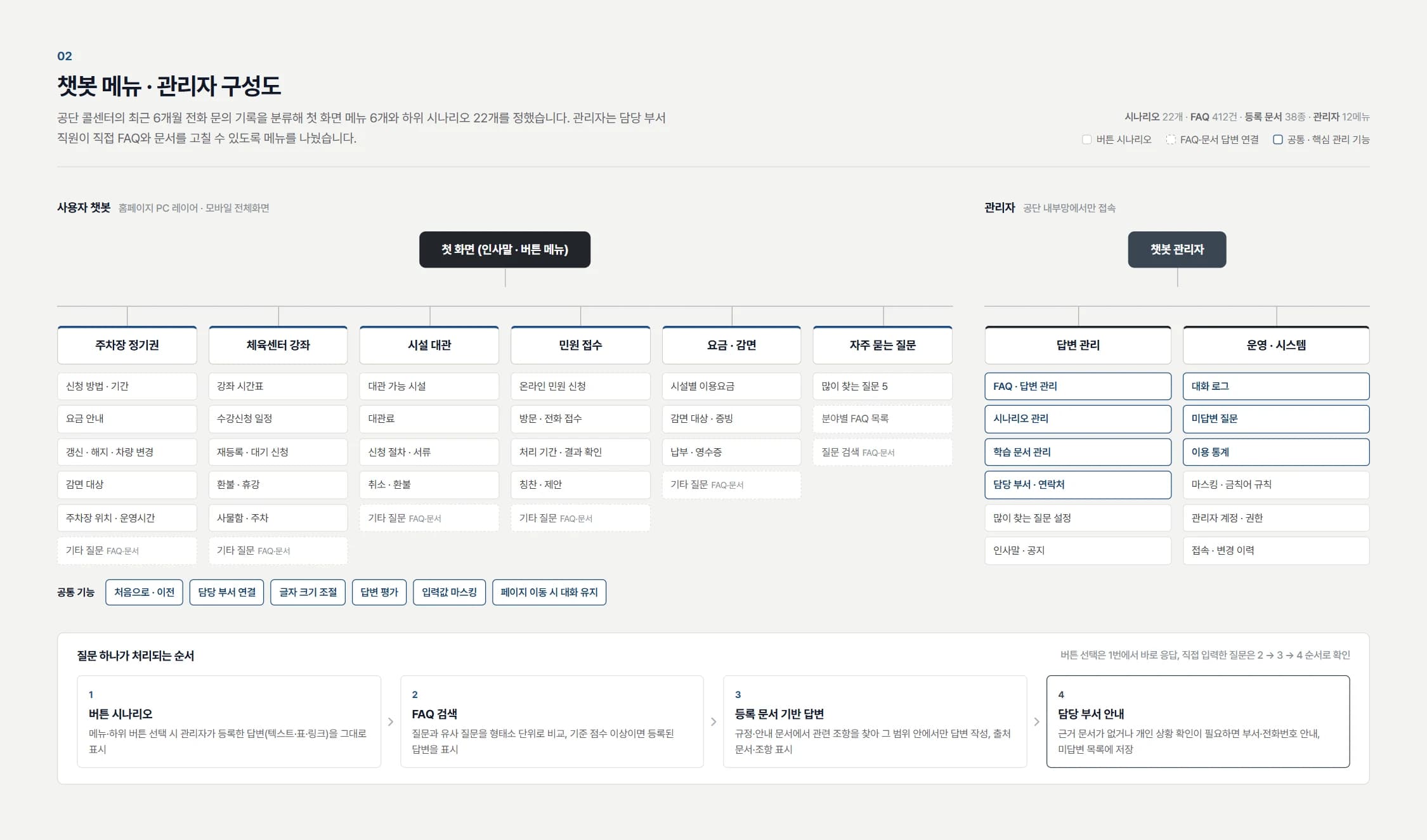Click the 답변 평가 button
The width and height of the screenshot is (1427, 840).
pos(379,592)
